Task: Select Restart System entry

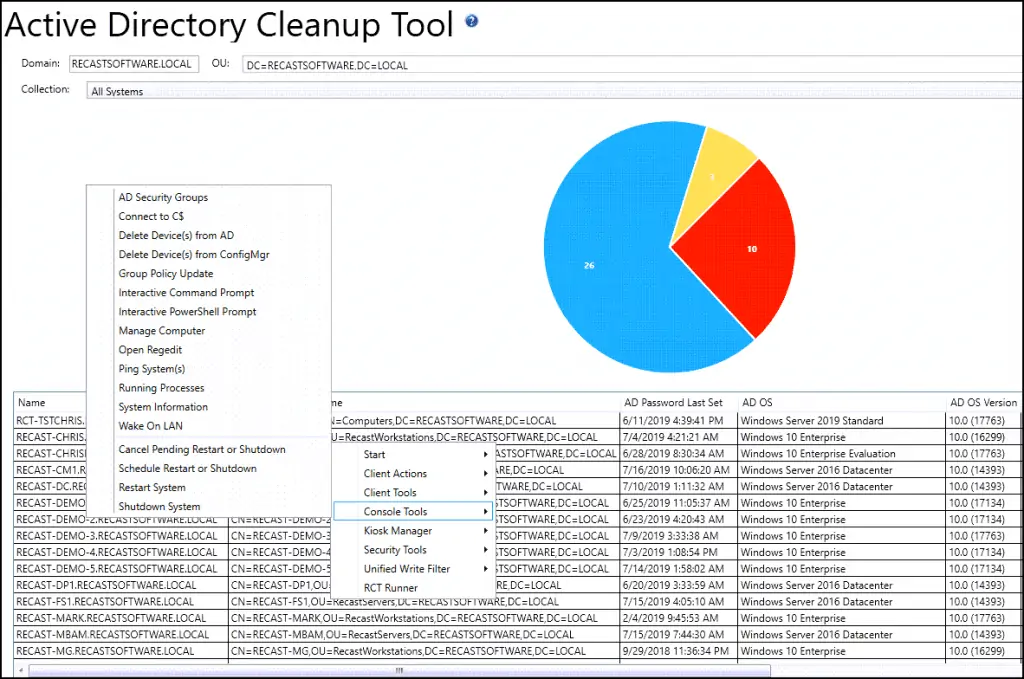Action: [152, 487]
